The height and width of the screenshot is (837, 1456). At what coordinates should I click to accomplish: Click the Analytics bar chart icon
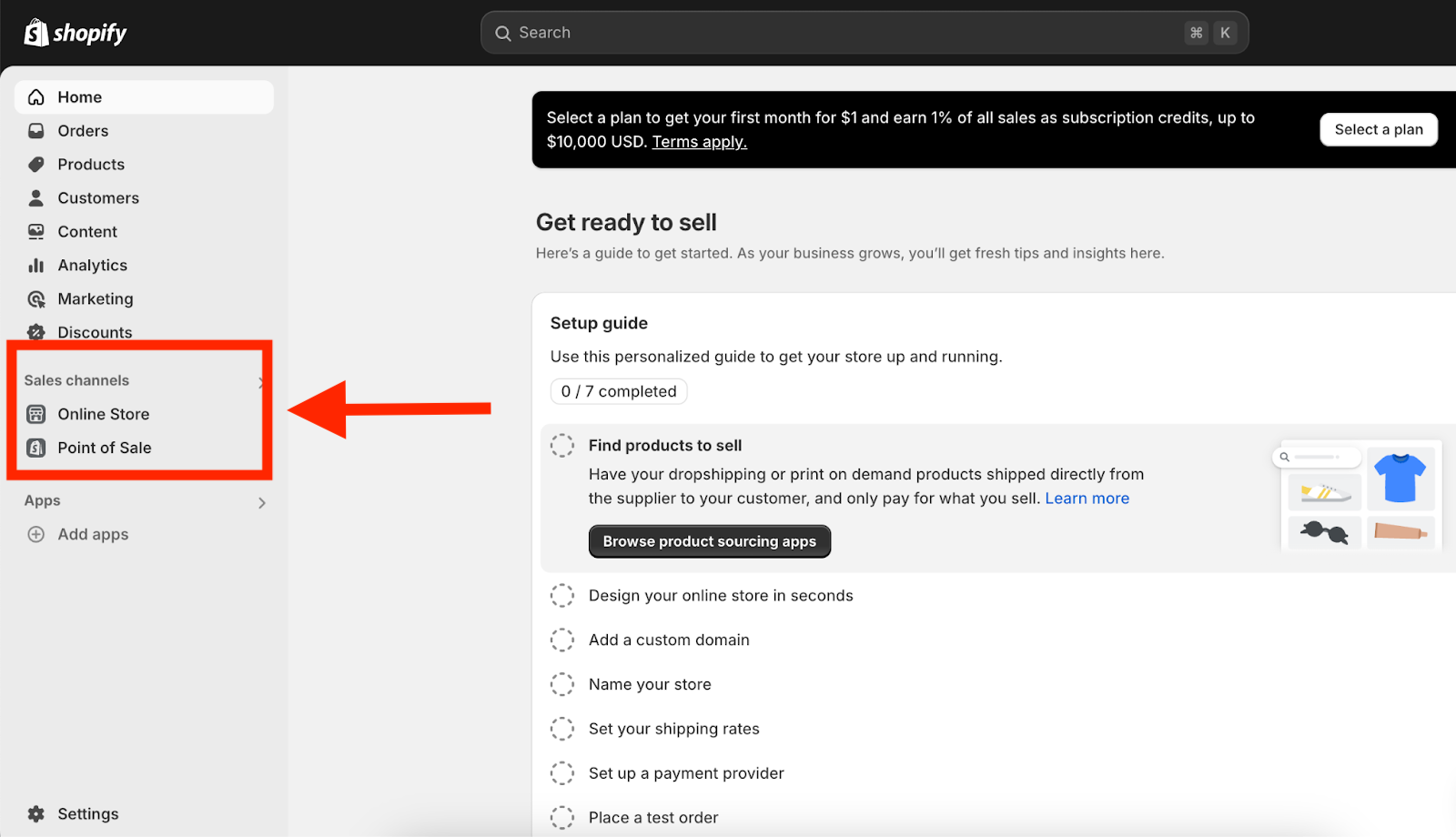click(36, 266)
